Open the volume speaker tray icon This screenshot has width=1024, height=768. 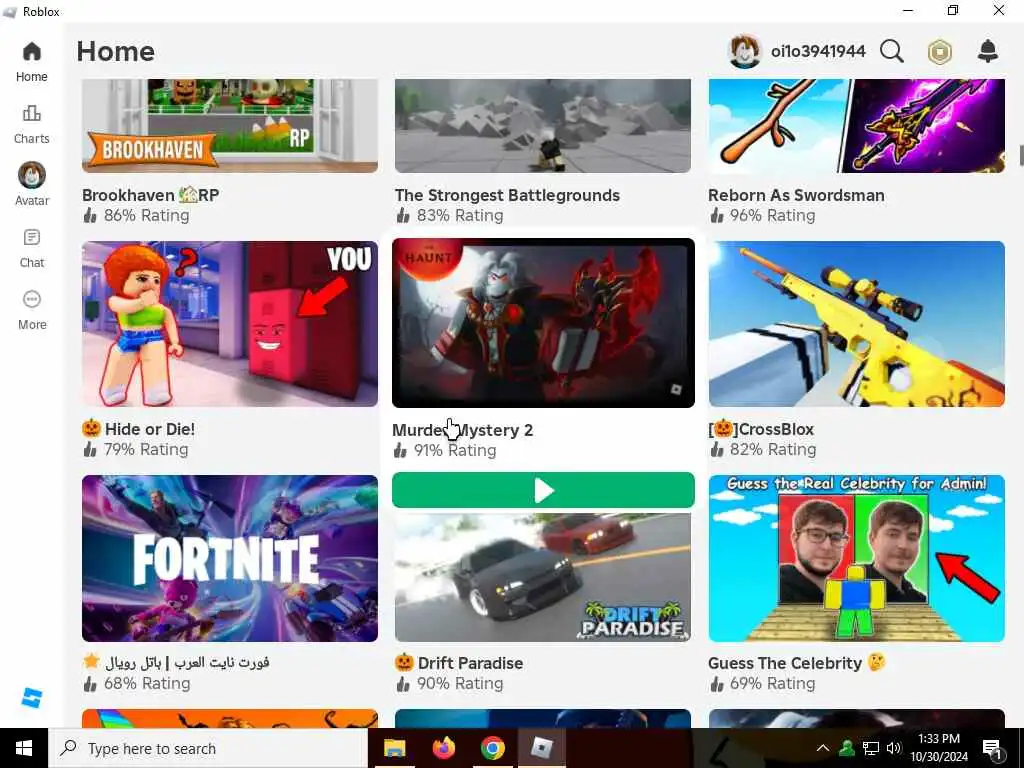(894, 748)
